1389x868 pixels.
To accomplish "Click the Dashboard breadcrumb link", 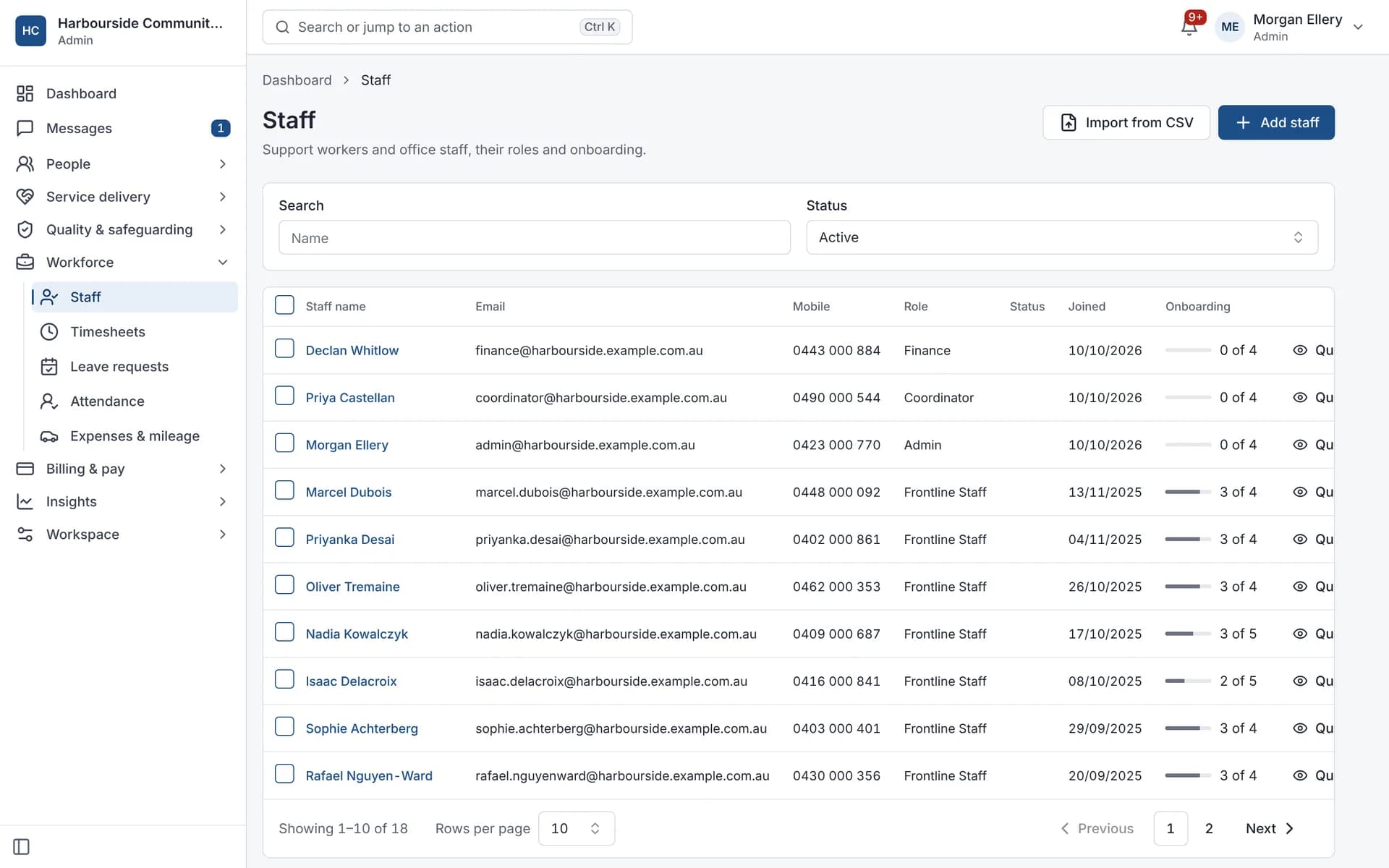I will (297, 80).
